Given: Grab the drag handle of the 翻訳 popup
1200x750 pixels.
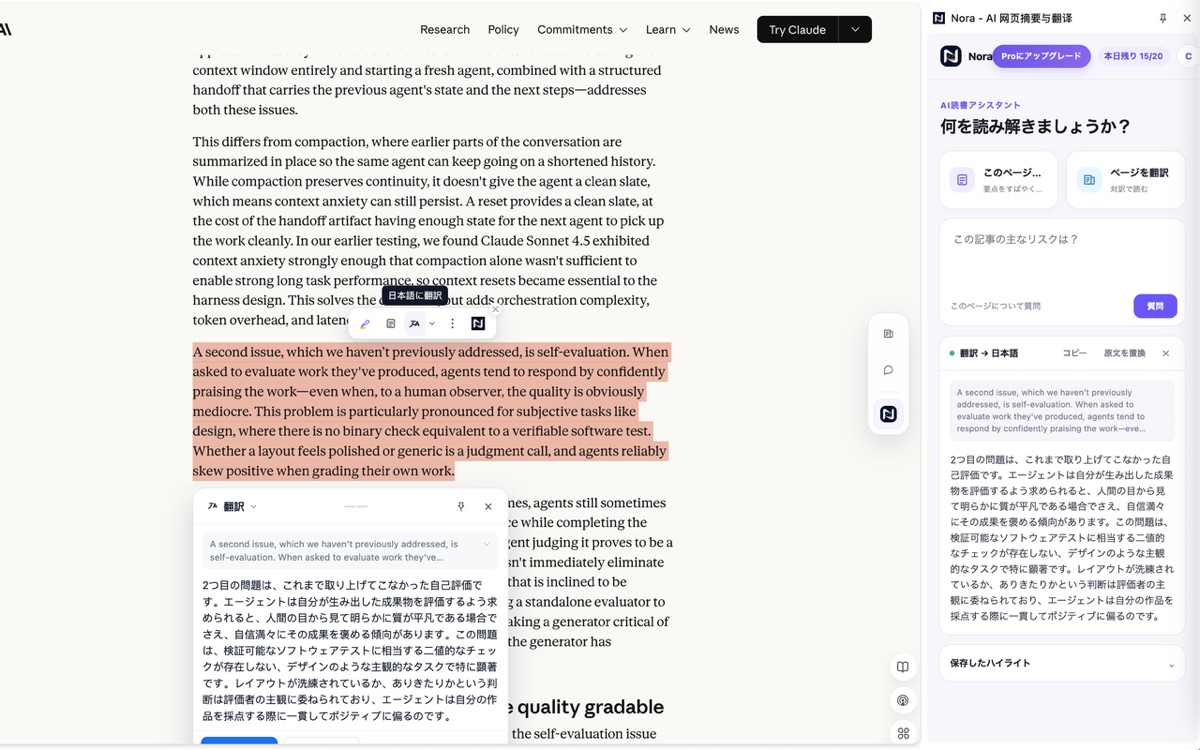Looking at the screenshot, I should click(x=356, y=507).
